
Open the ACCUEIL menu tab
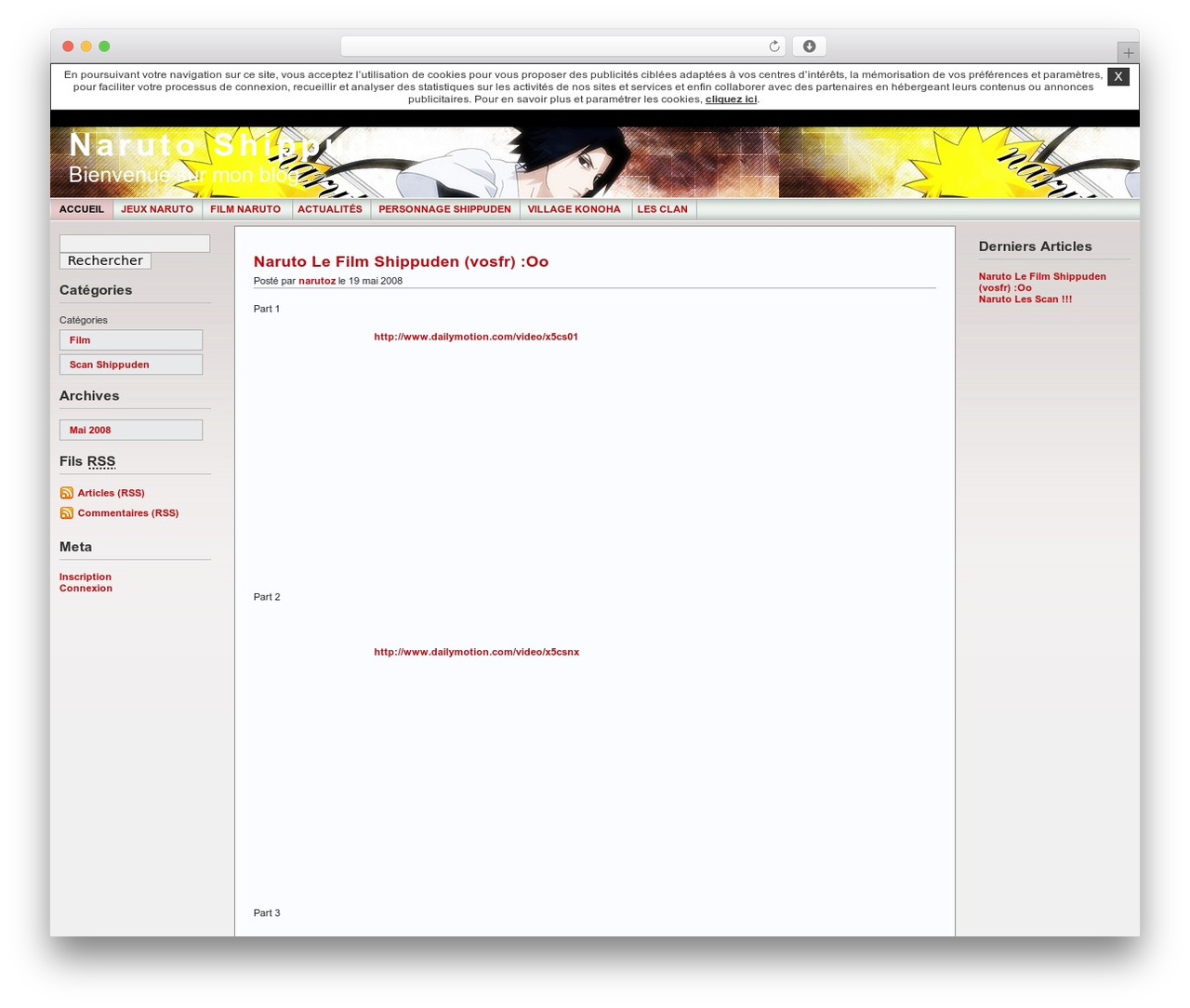82,209
